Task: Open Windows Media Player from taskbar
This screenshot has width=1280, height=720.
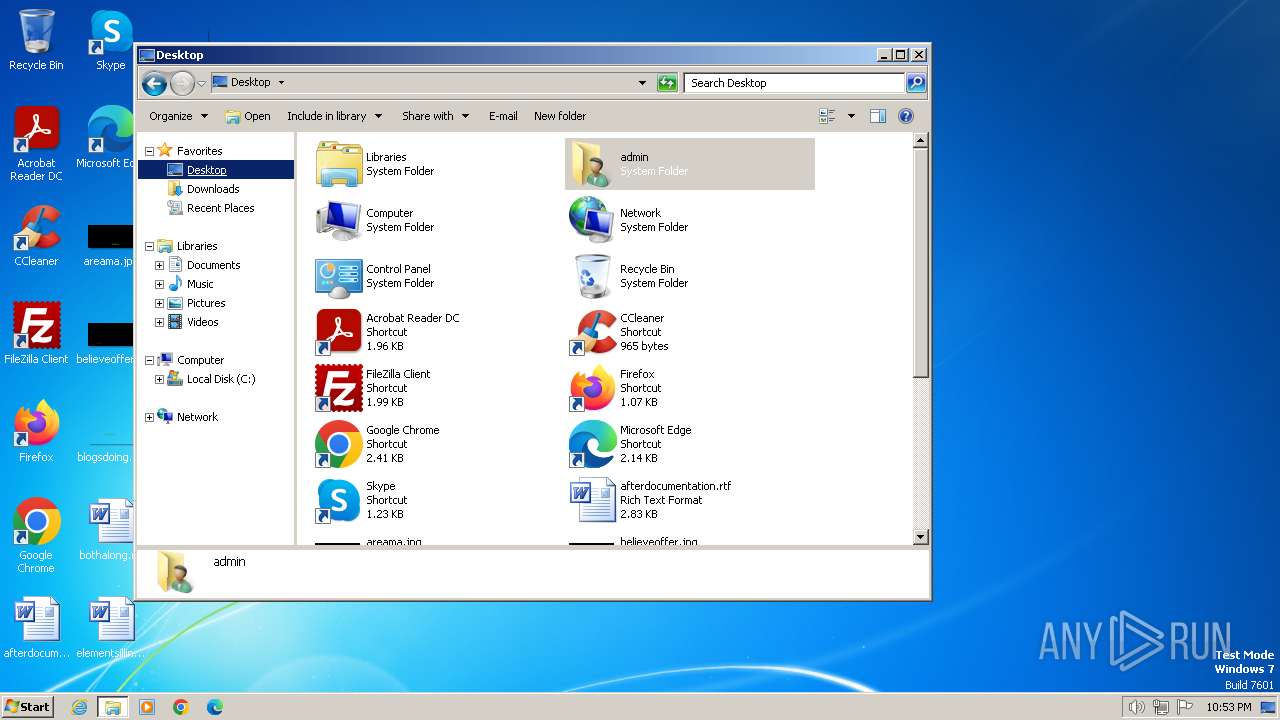Action: coord(147,707)
